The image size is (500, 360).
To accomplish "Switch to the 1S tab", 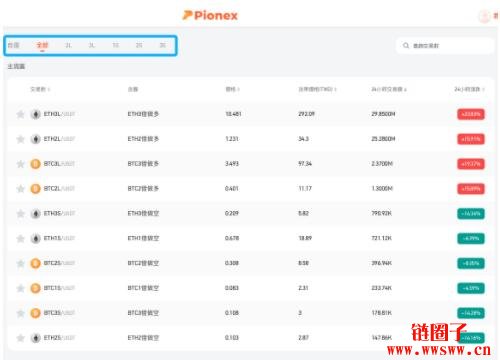I will click(115, 45).
